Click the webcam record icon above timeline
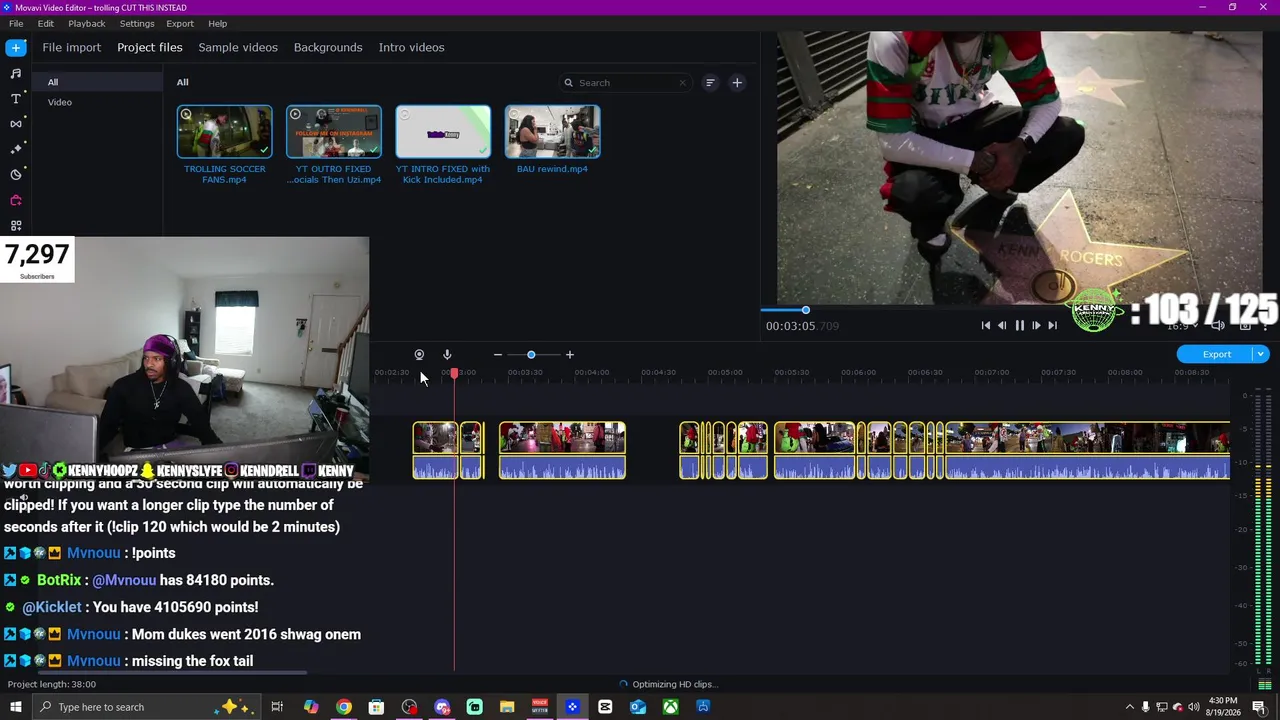The image size is (1280, 720). click(x=419, y=355)
